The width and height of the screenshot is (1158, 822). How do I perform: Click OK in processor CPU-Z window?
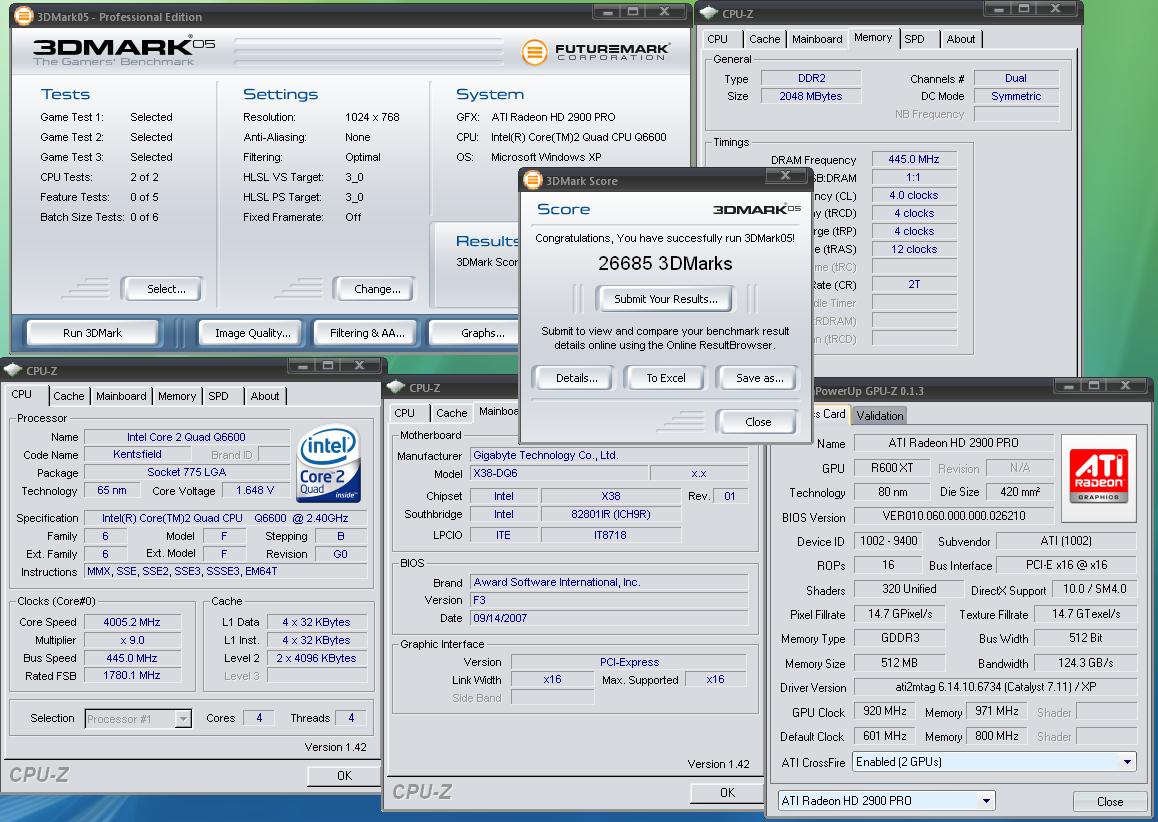tap(344, 775)
